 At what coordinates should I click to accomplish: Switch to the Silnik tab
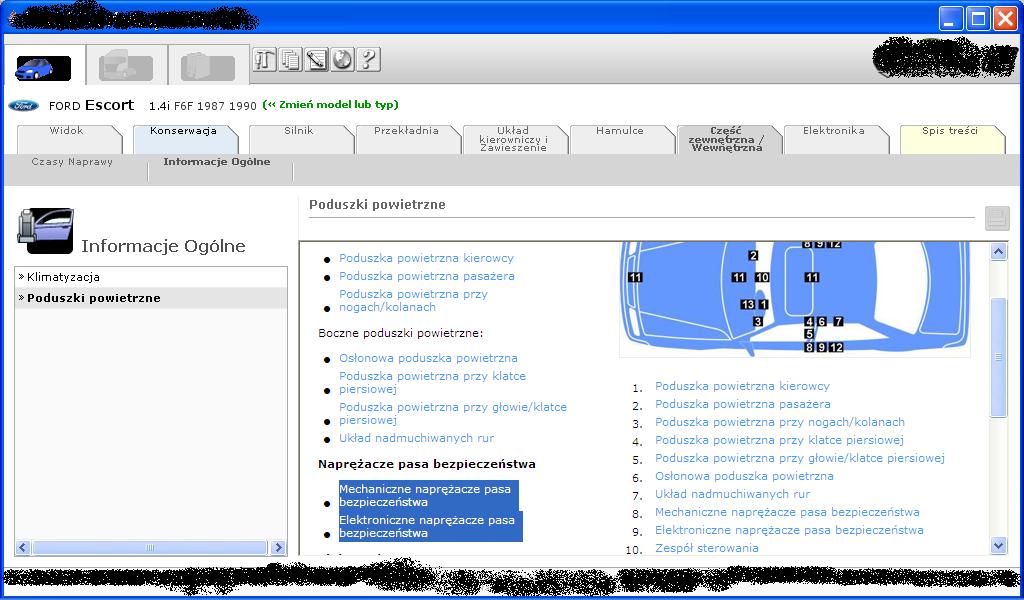tap(298, 131)
